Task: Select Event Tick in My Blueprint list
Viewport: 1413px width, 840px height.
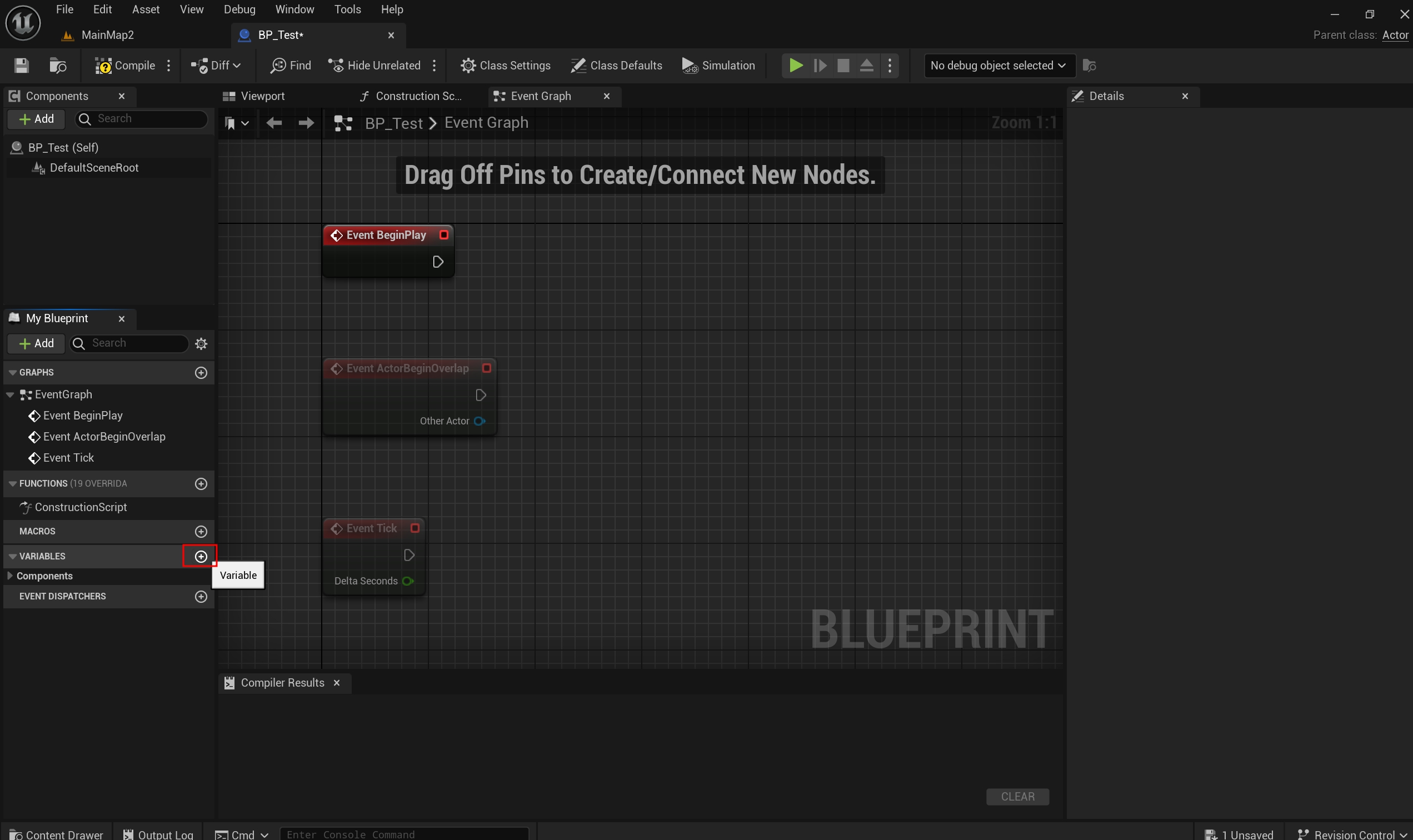Action: 68,457
